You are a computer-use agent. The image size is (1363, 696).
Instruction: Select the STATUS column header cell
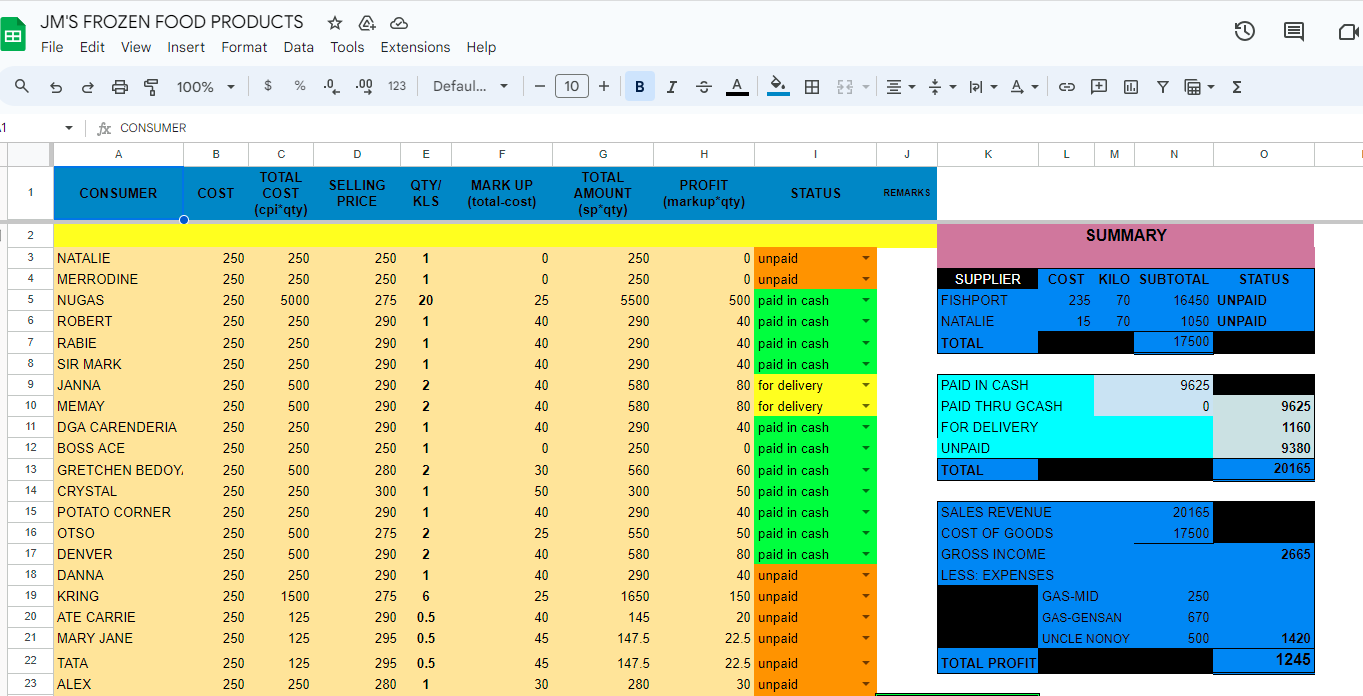pos(815,193)
